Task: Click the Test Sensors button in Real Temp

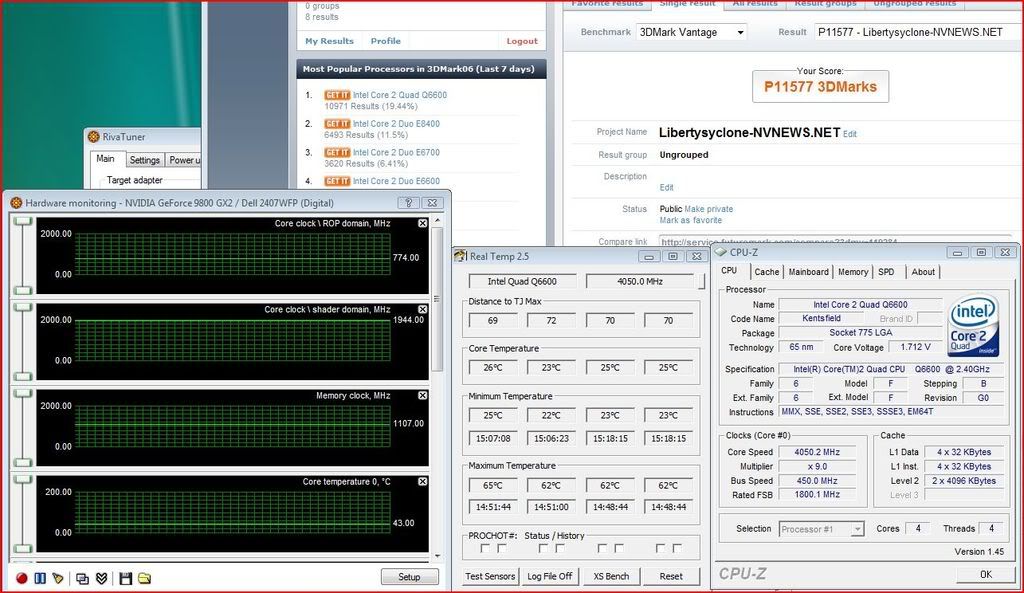Action: 490,576
